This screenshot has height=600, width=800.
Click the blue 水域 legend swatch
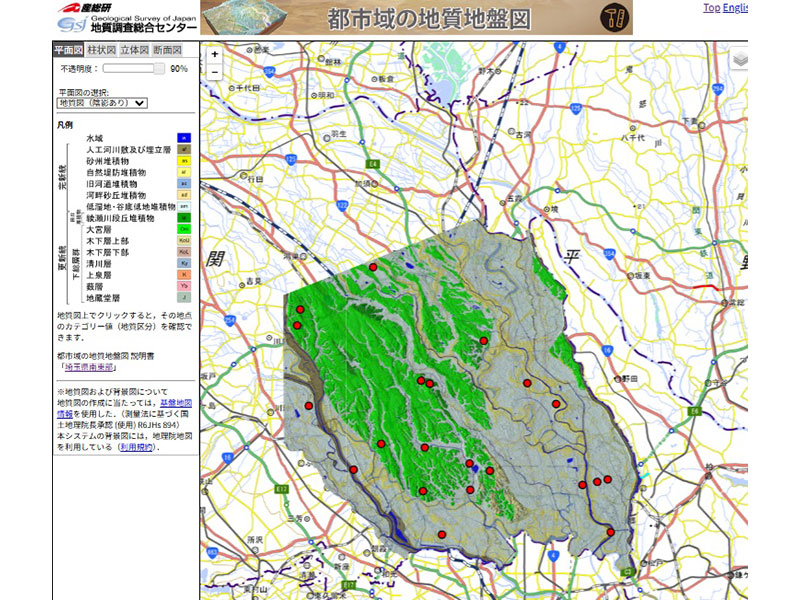pyautogui.click(x=184, y=138)
